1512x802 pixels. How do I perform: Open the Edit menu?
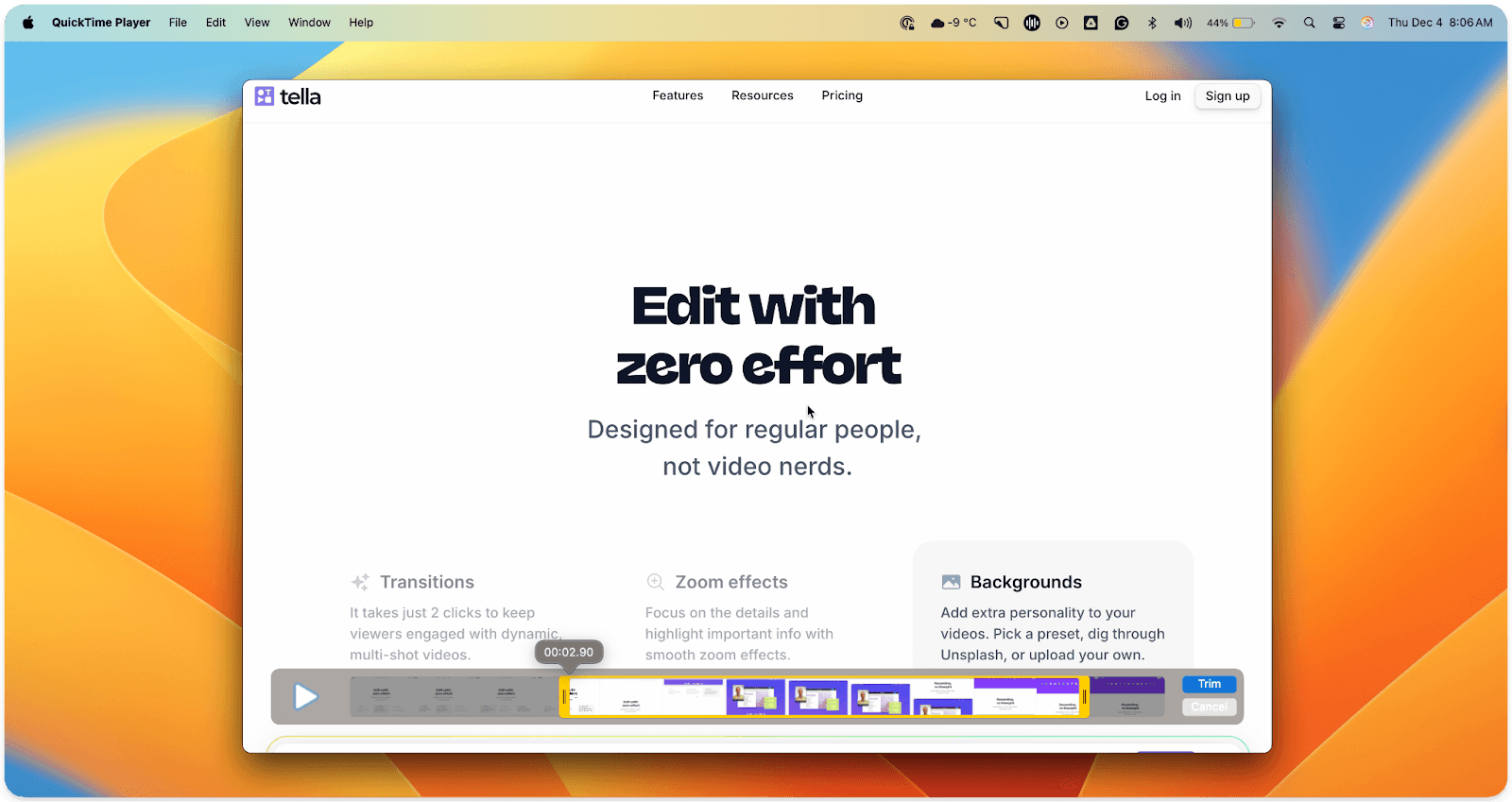(215, 23)
